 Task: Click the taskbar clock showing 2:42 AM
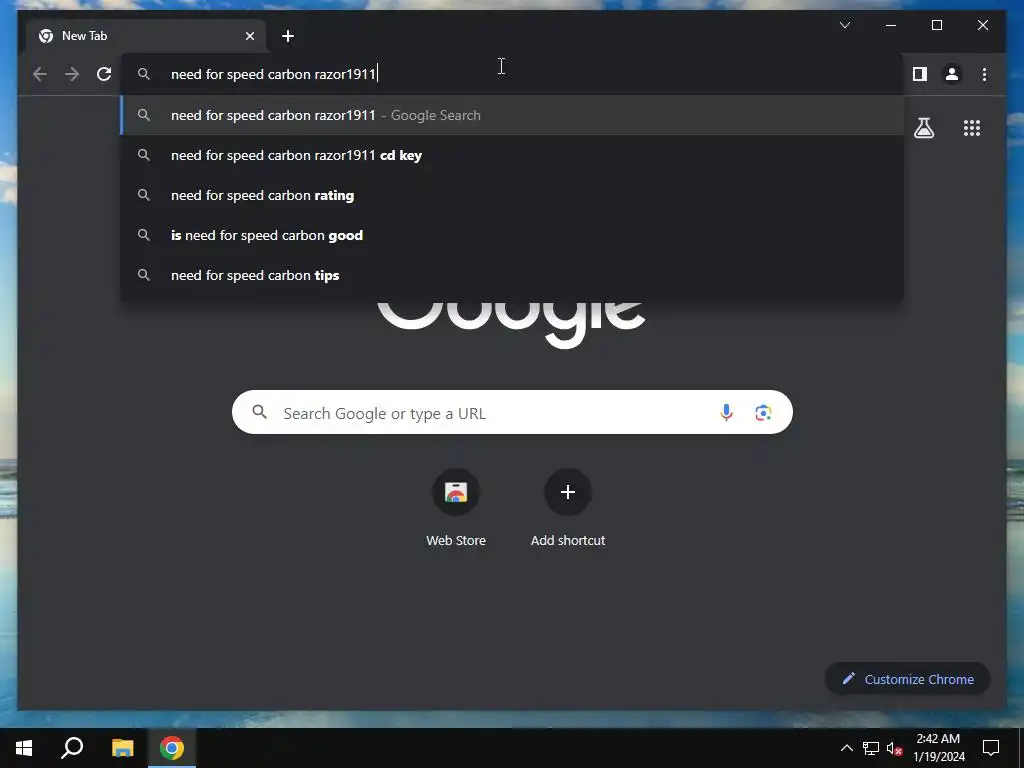(938, 748)
